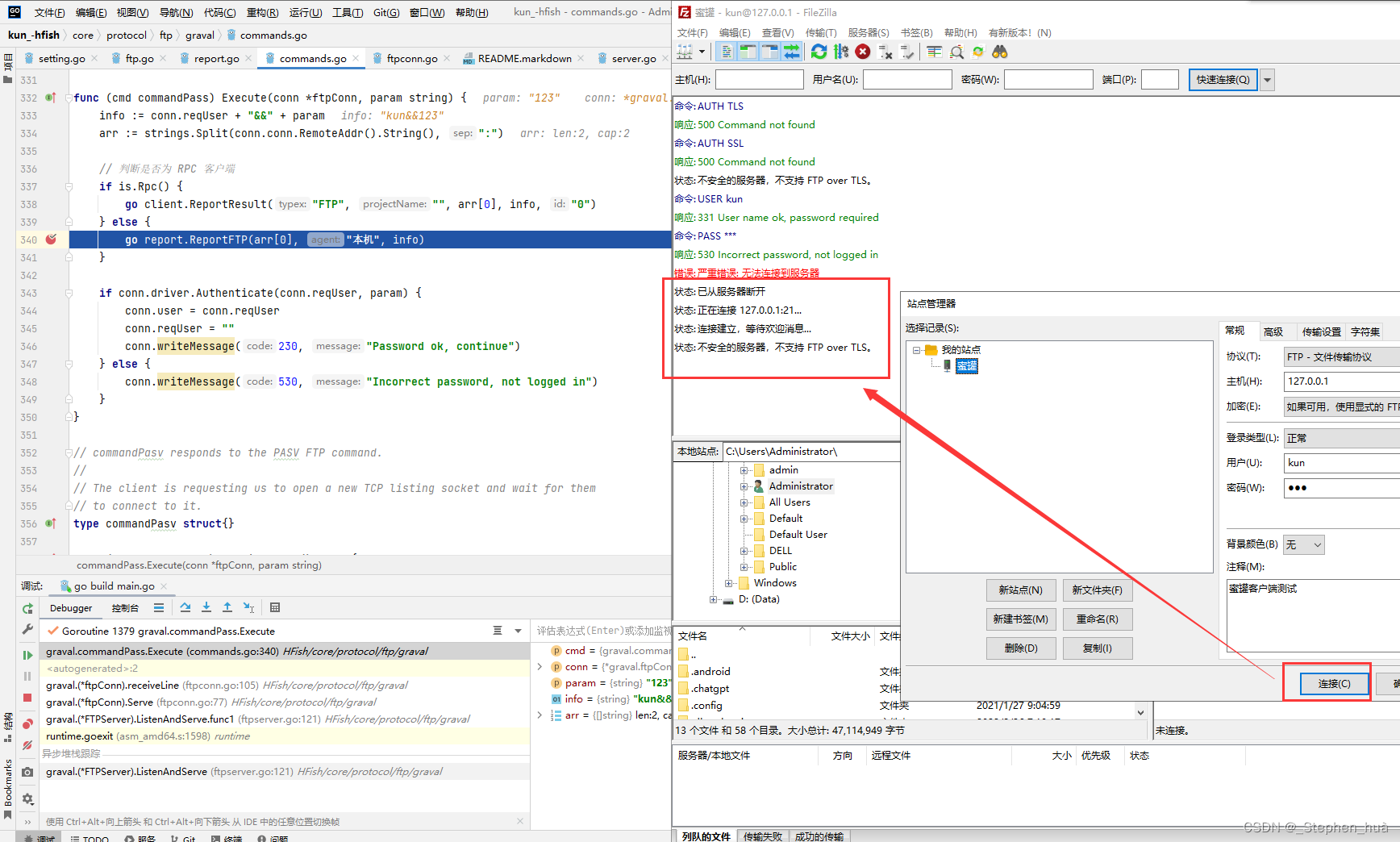1400x842 pixels.
Task: Open site manager dropdown arrow
Action: [x=702, y=52]
